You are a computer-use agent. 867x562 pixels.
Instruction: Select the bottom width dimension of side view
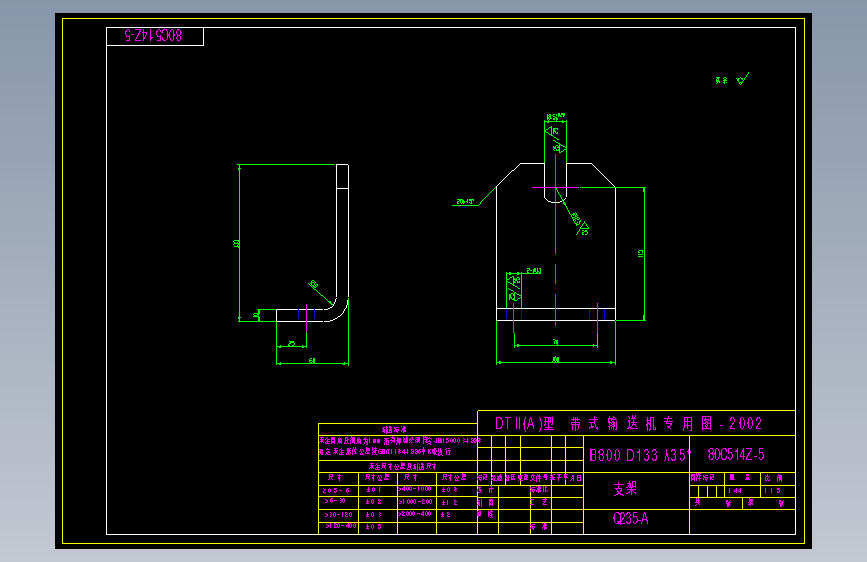(312, 362)
